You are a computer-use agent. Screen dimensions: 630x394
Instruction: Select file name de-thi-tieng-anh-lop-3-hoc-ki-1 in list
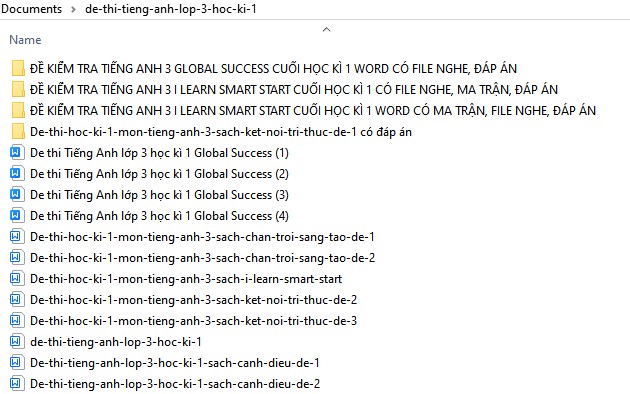[x=116, y=342]
